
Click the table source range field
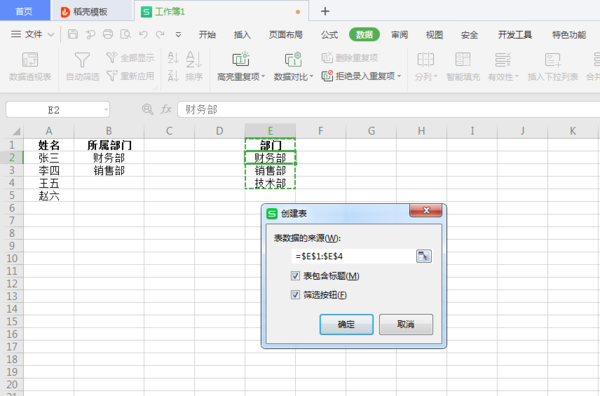(x=353, y=256)
